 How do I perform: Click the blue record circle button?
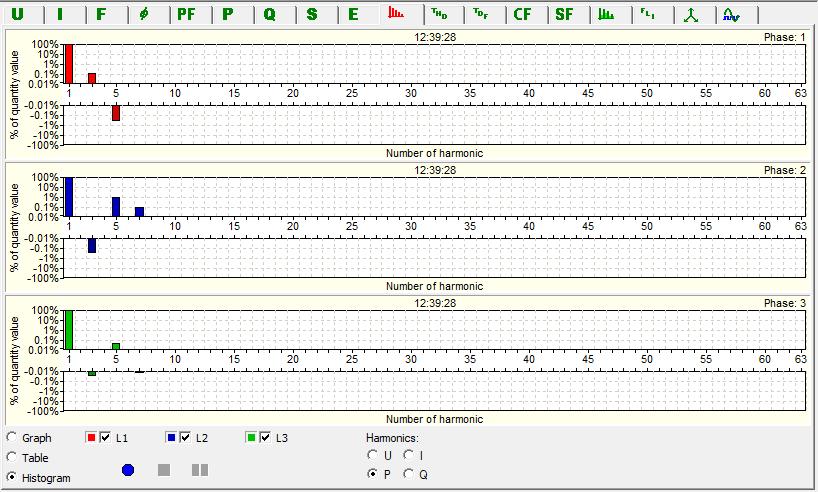coord(128,470)
